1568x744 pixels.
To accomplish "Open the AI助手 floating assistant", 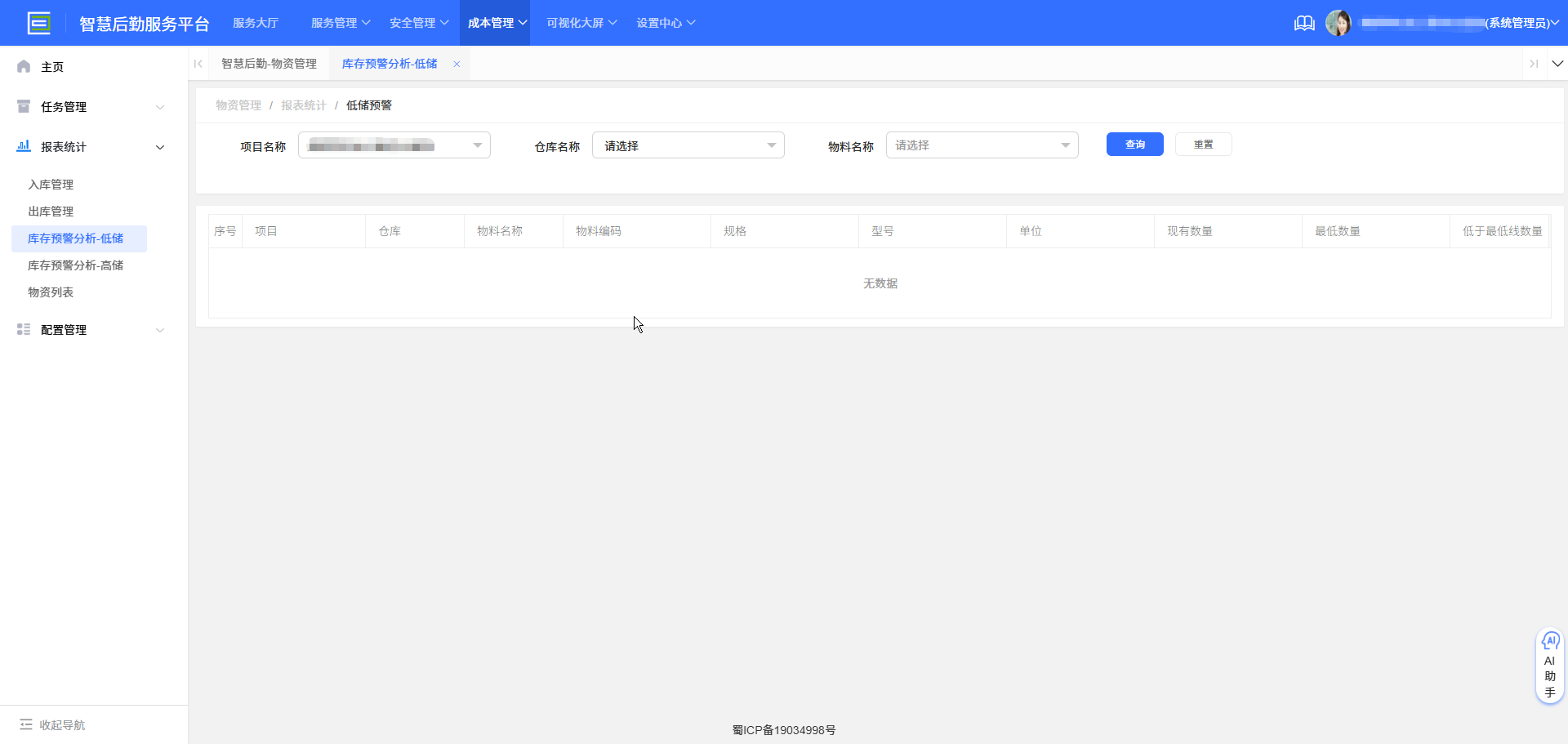I will pos(1549,666).
